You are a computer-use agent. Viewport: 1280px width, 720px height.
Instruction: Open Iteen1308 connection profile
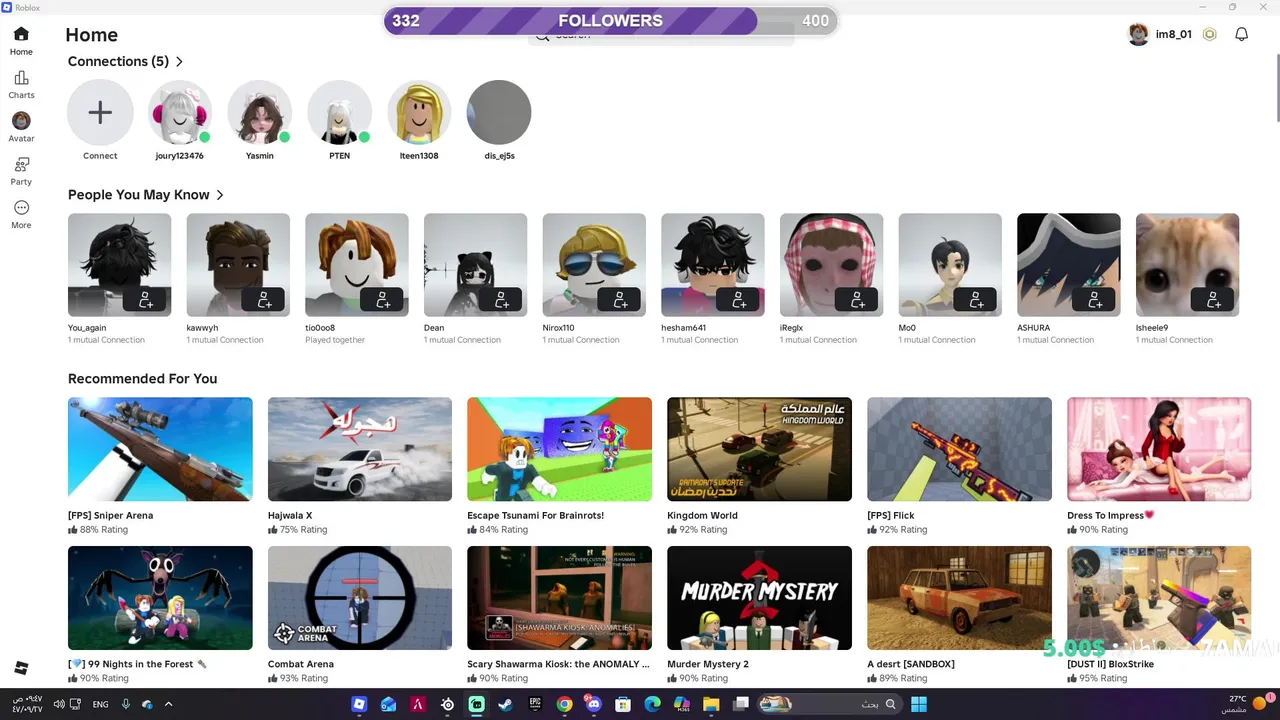(x=420, y=120)
